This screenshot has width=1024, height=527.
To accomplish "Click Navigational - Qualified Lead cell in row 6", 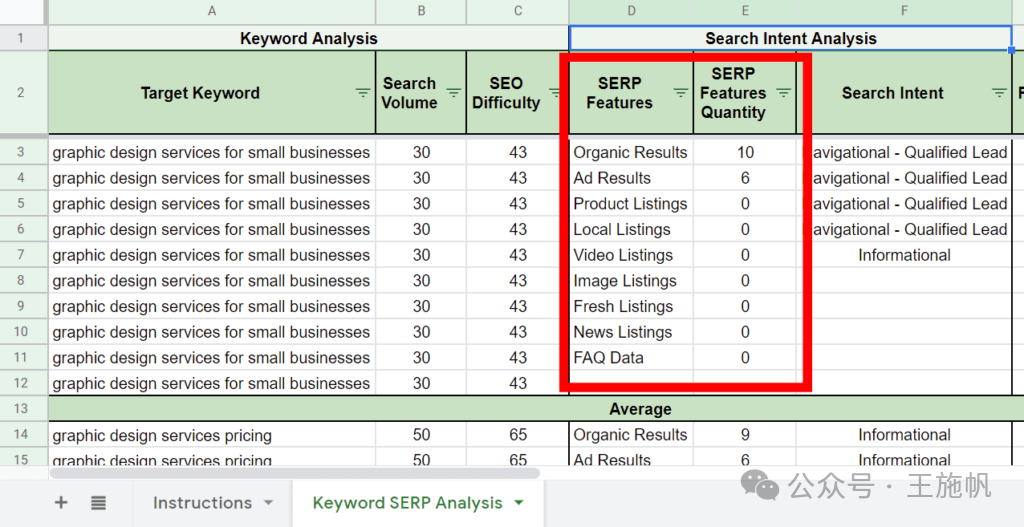I will (x=904, y=229).
